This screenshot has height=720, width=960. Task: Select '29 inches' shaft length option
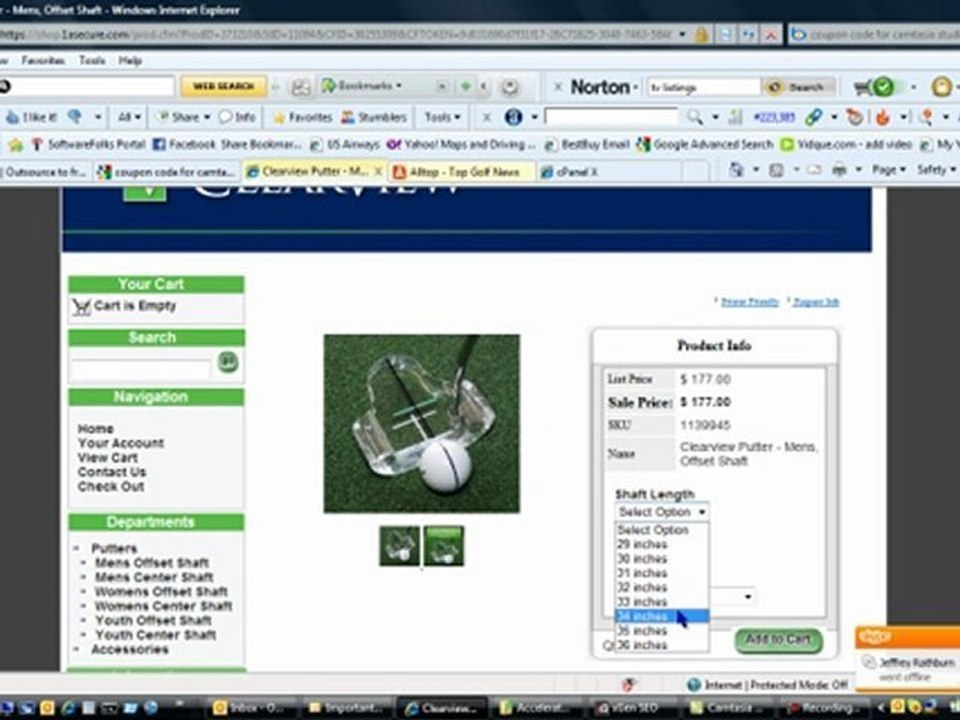coord(662,544)
